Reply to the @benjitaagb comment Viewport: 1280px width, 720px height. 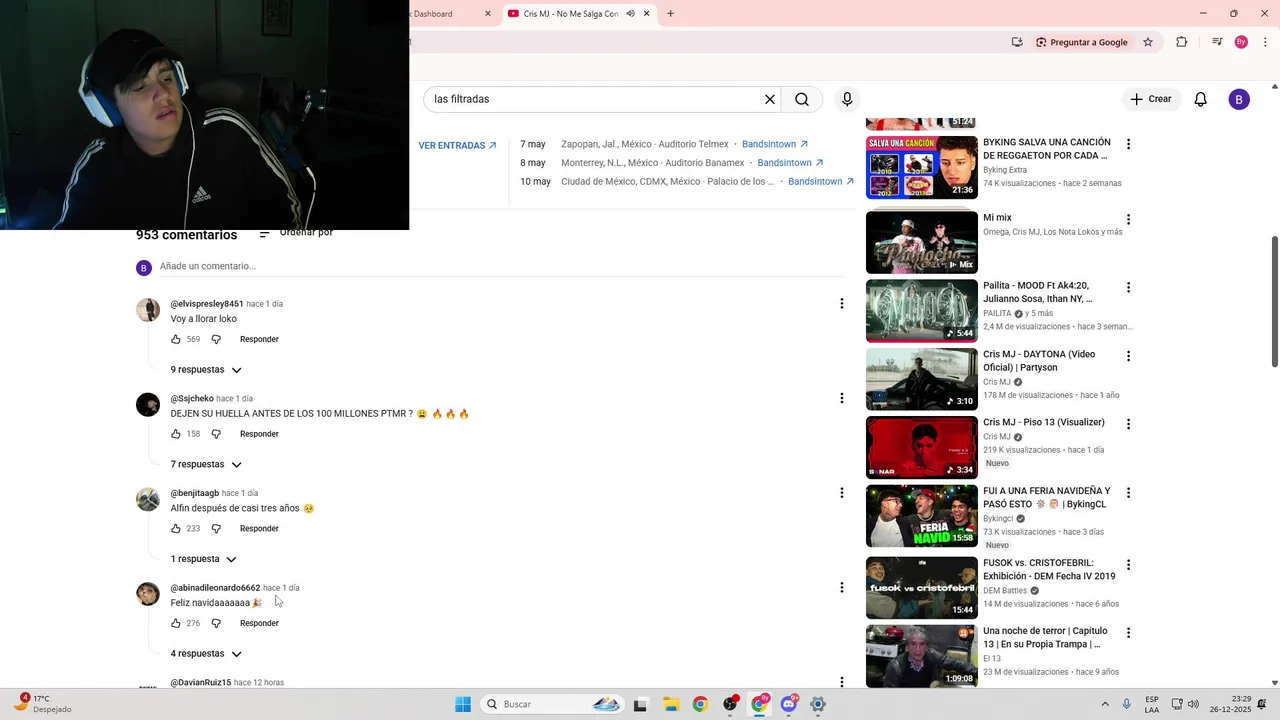[259, 528]
